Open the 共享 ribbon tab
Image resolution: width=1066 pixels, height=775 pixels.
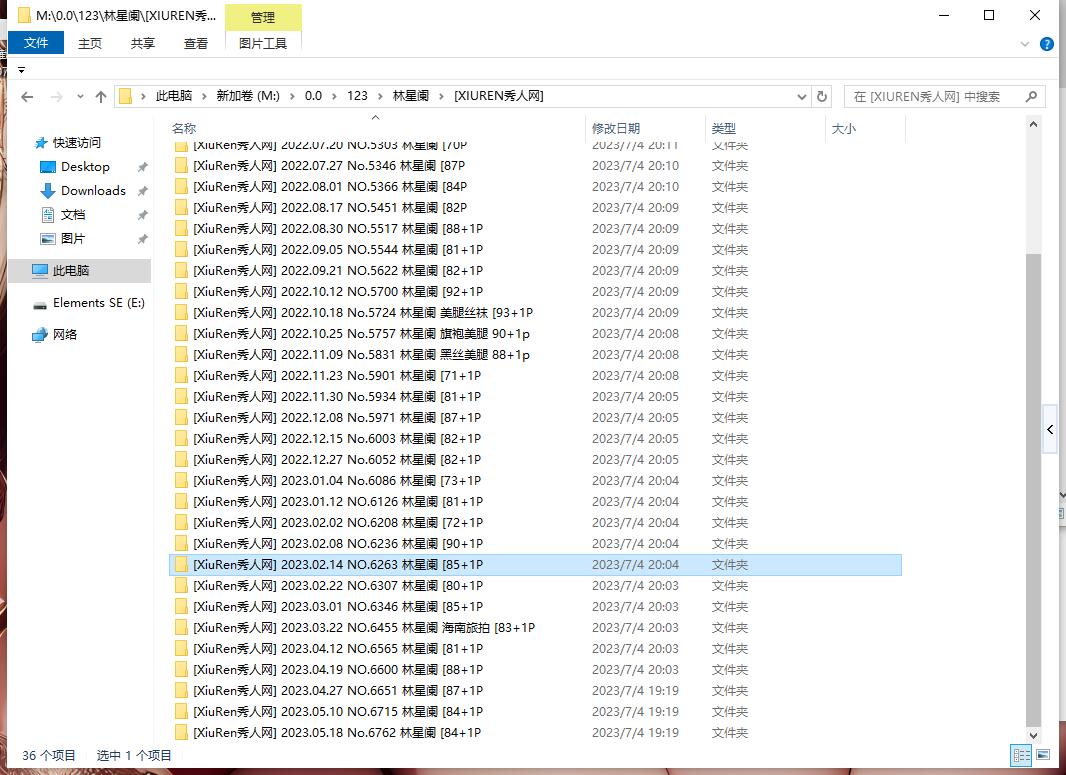pyautogui.click(x=143, y=44)
